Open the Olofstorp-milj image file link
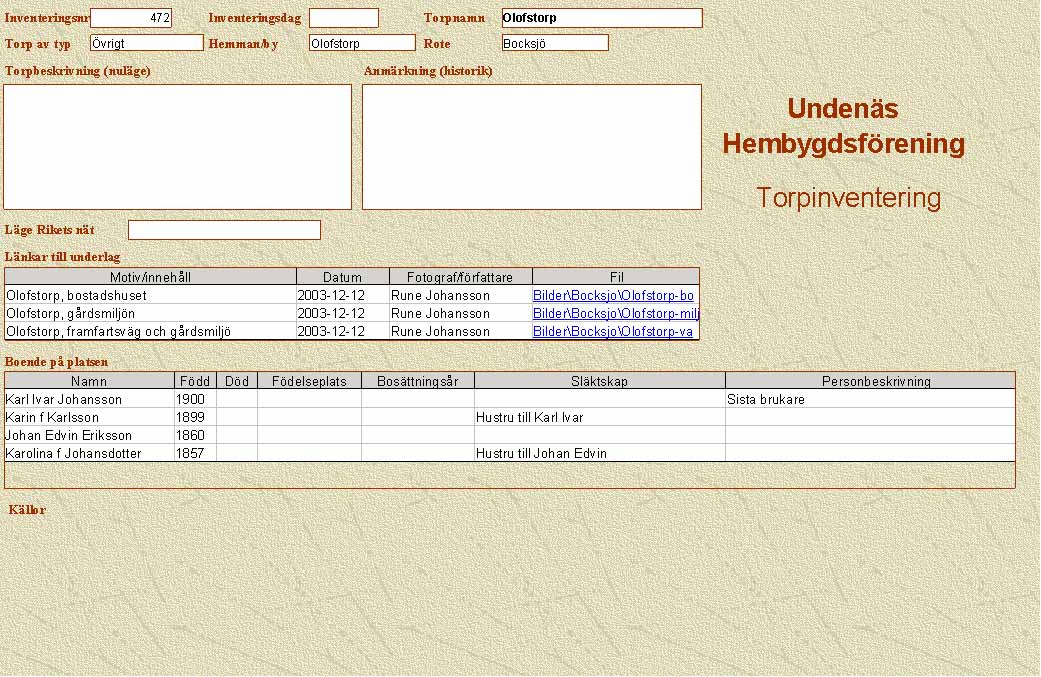 click(615, 314)
